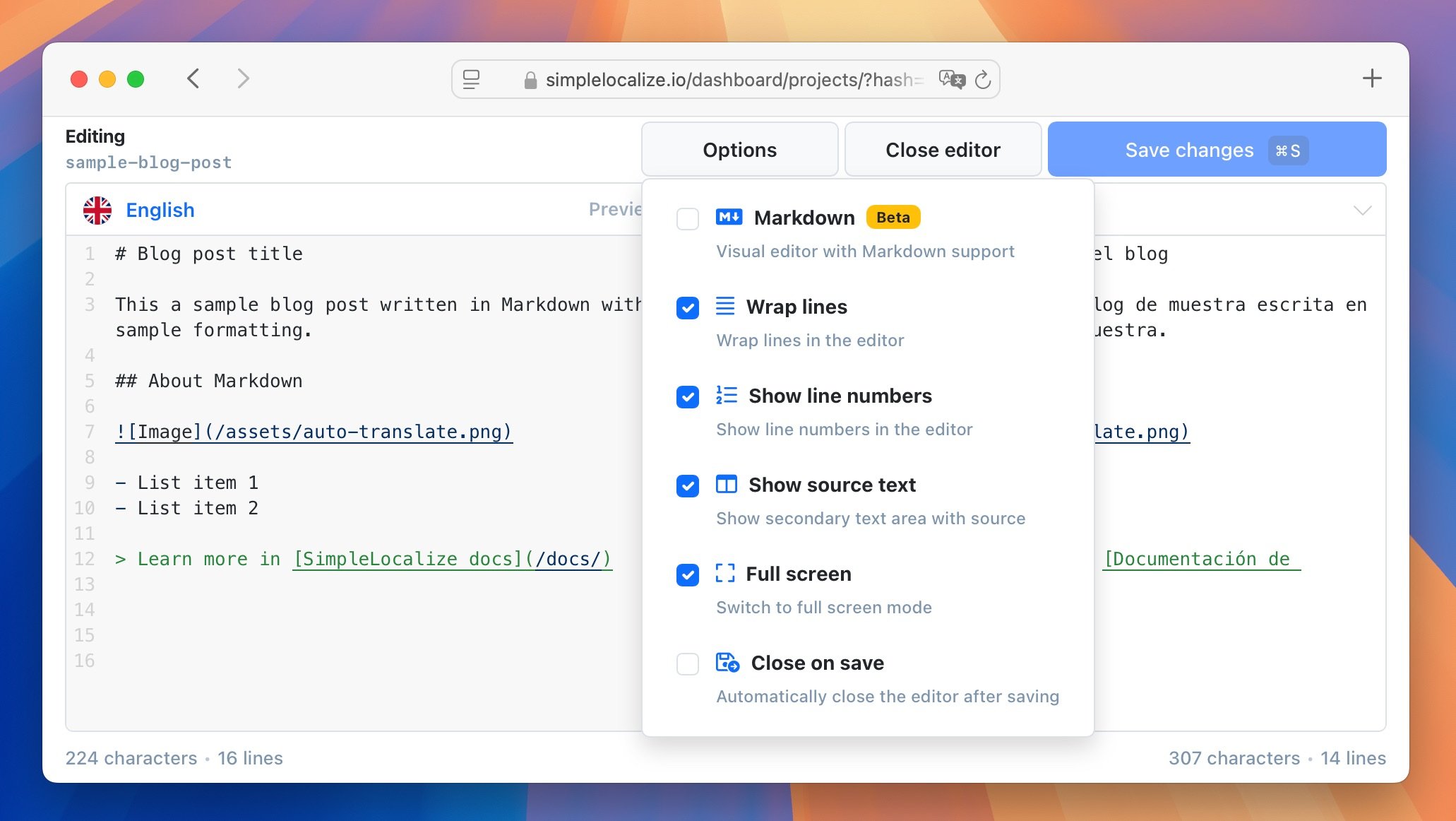1456x821 pixels.
Task: Click the Wrap lines icon
Action: pos(725,306)
